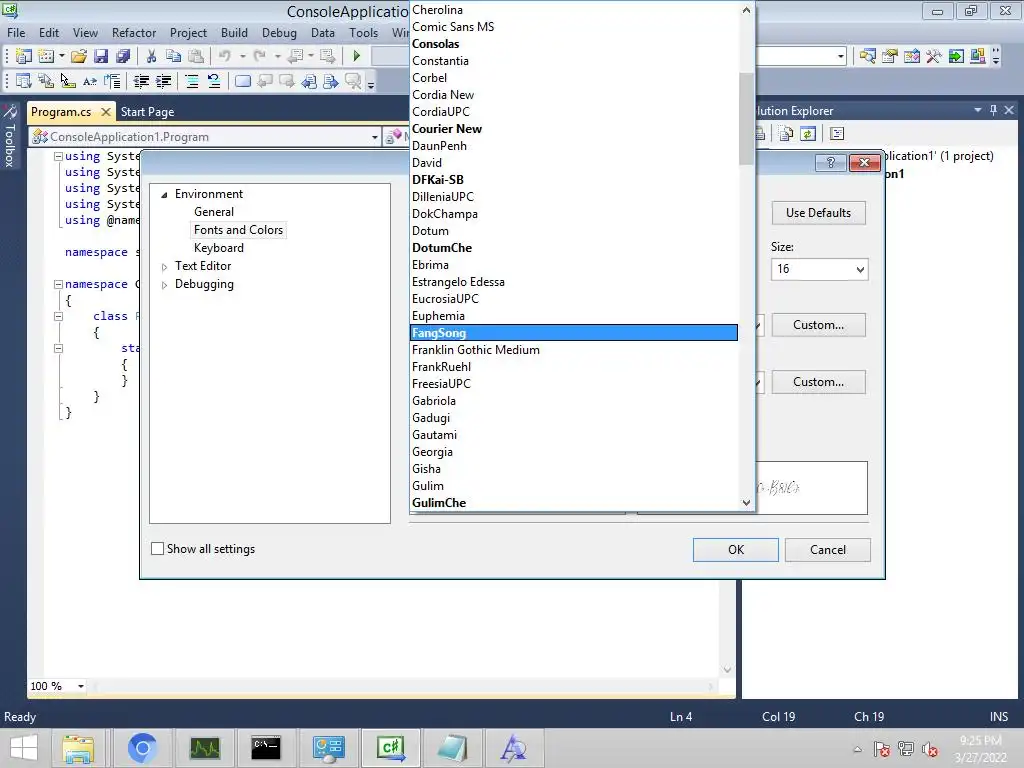Choose Consolas from font list
1024x768 pixels.
(574, 44)
